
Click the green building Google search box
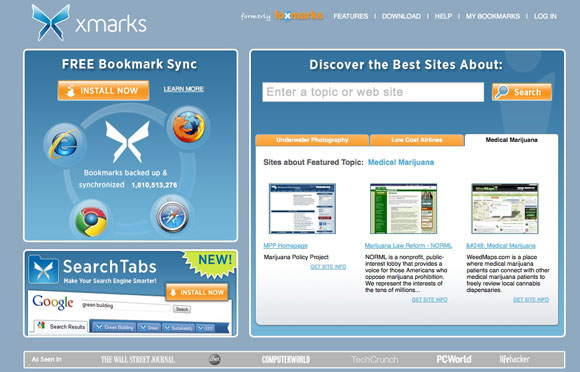point(125,306)
